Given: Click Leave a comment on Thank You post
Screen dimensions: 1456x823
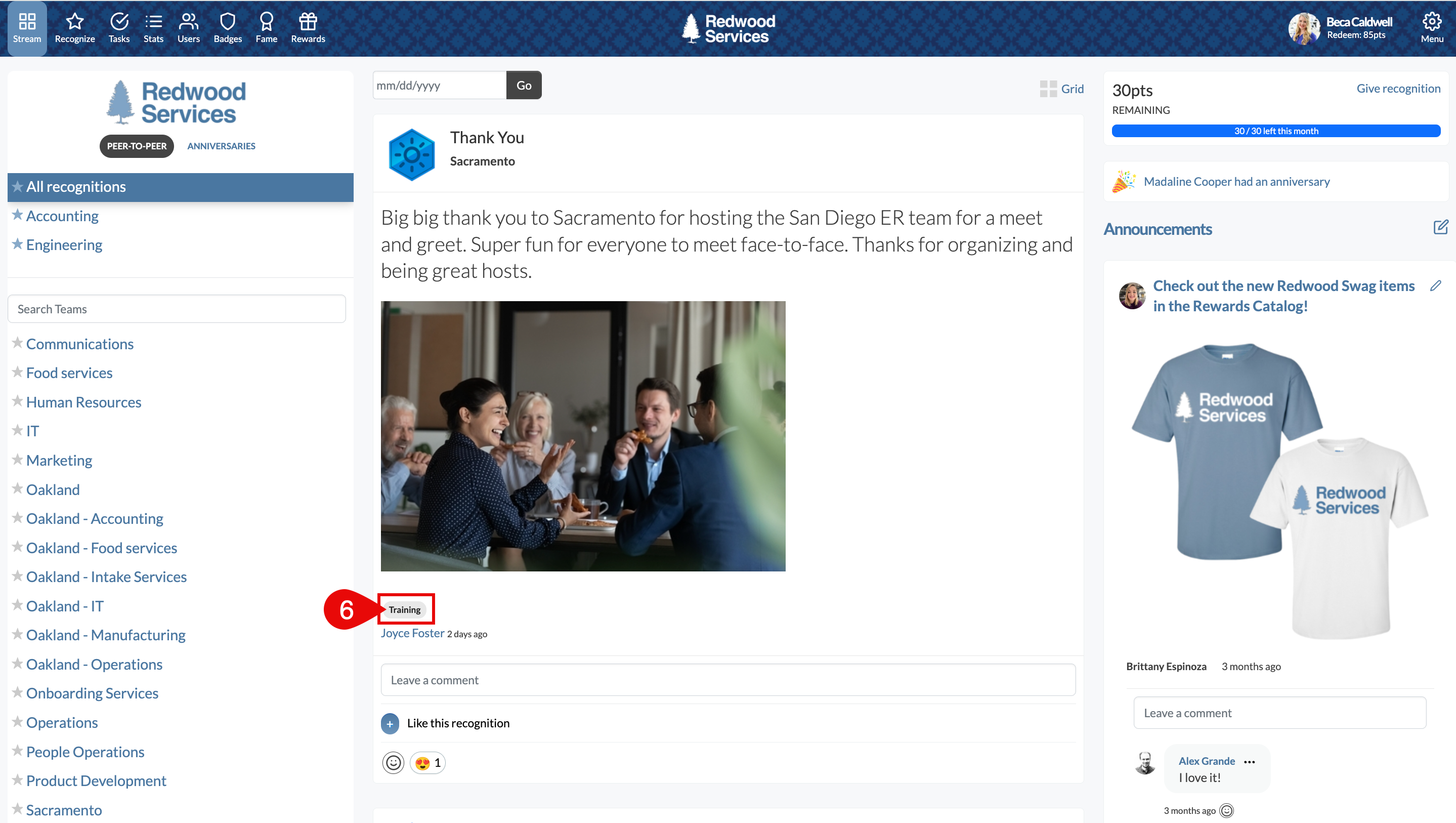Looking at the screenshot, I should [727, 680].
